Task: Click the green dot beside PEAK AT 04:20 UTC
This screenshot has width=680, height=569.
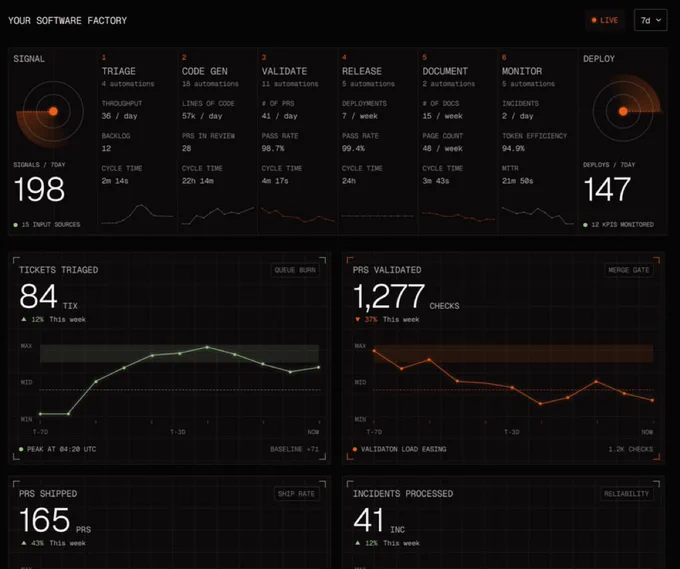Action: coord(21,449)
